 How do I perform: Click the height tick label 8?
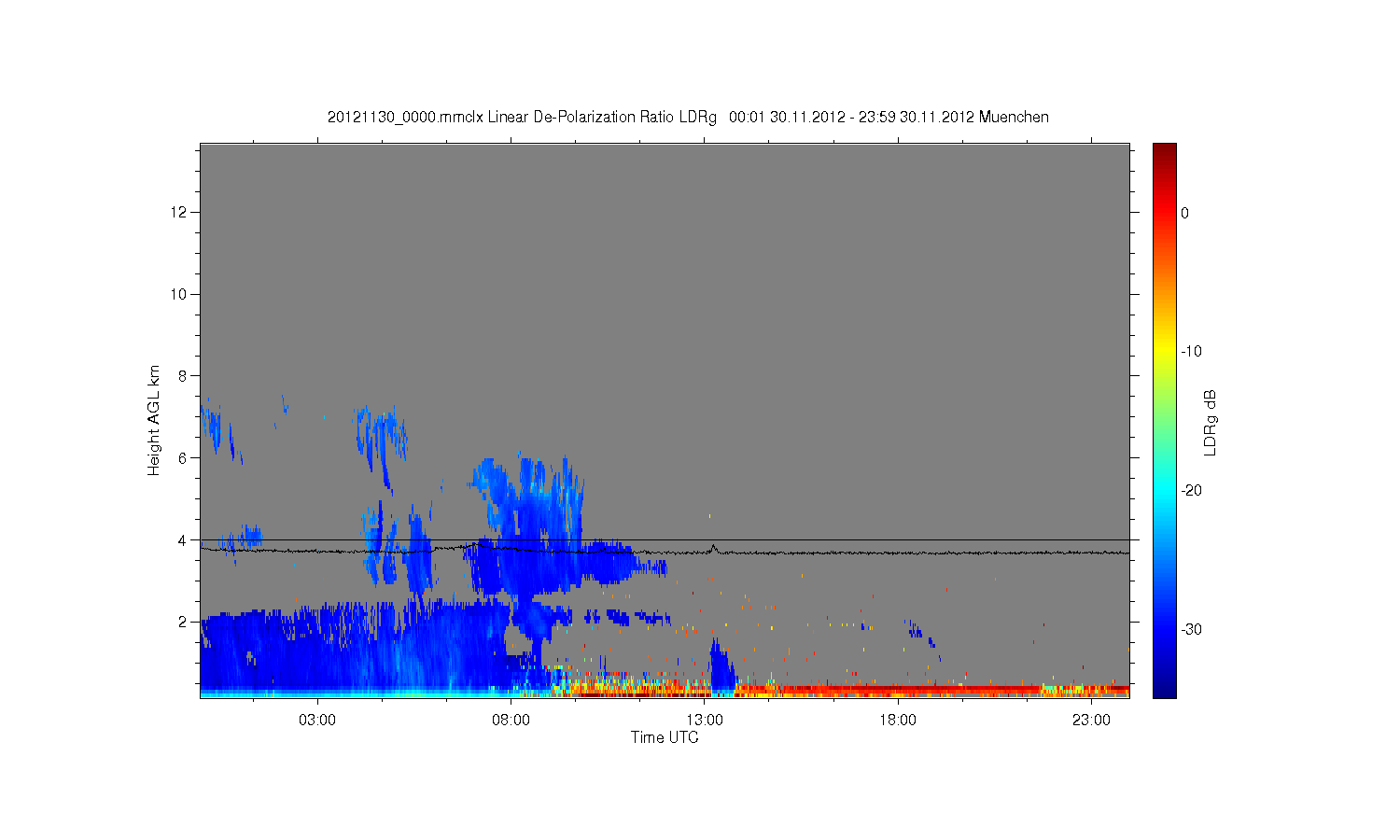point(183,376)
